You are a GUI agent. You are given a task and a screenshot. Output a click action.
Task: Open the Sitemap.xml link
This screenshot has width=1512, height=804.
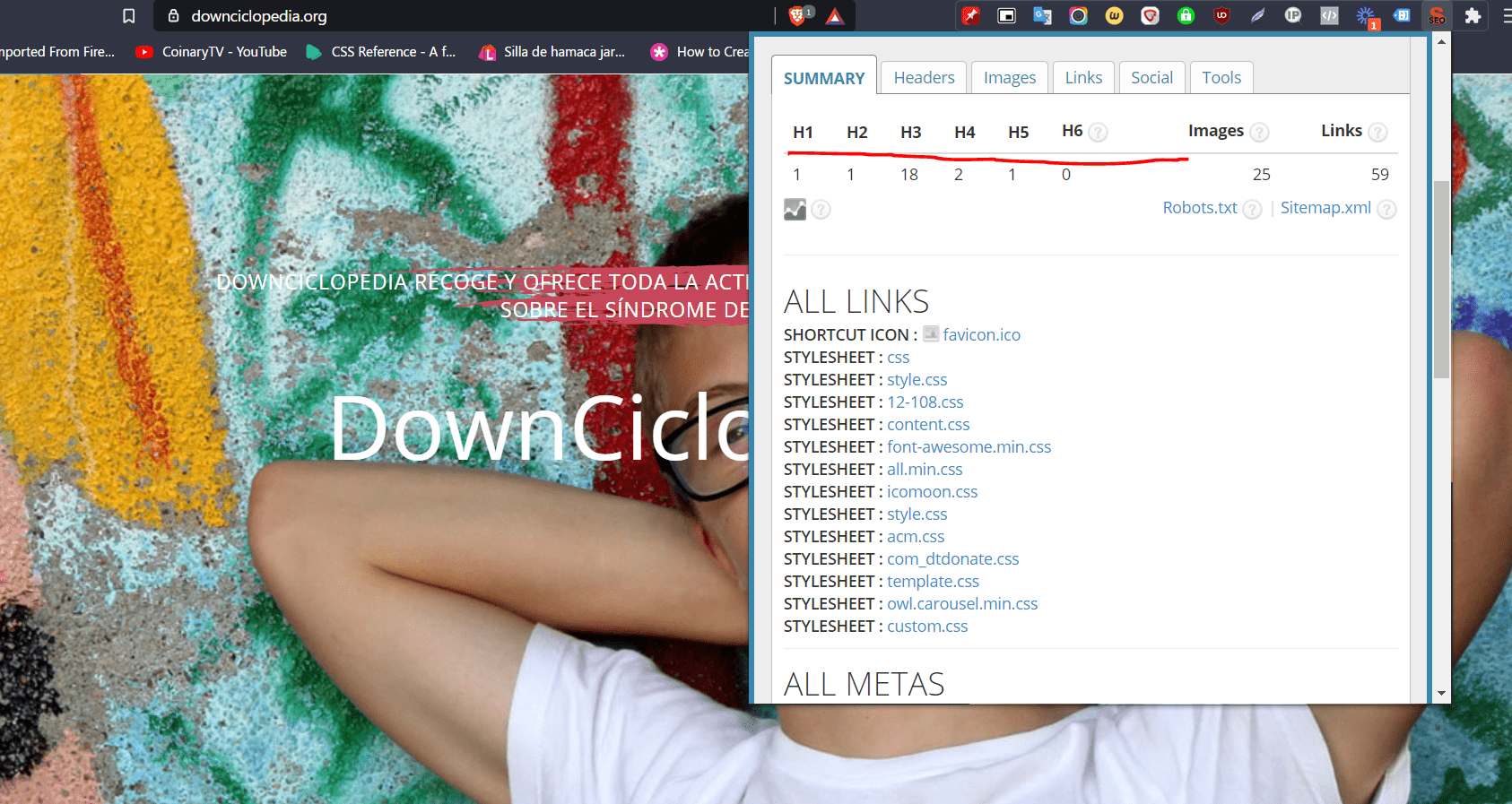(1325, 208)
